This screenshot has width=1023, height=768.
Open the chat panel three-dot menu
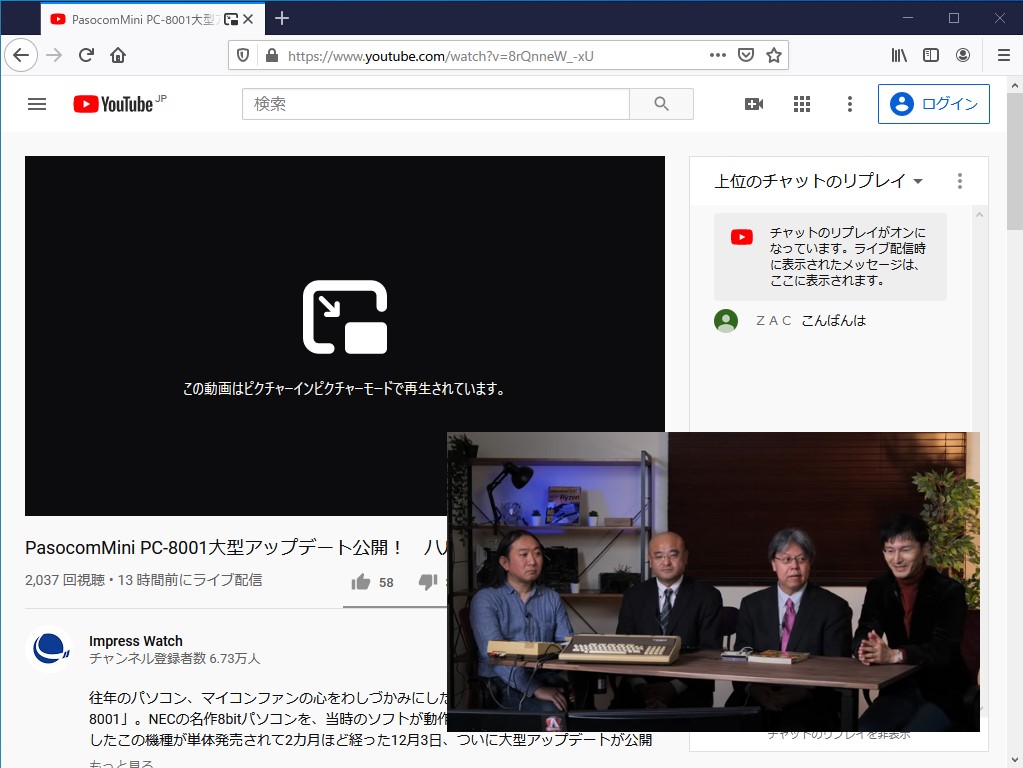tap(959, 180)
